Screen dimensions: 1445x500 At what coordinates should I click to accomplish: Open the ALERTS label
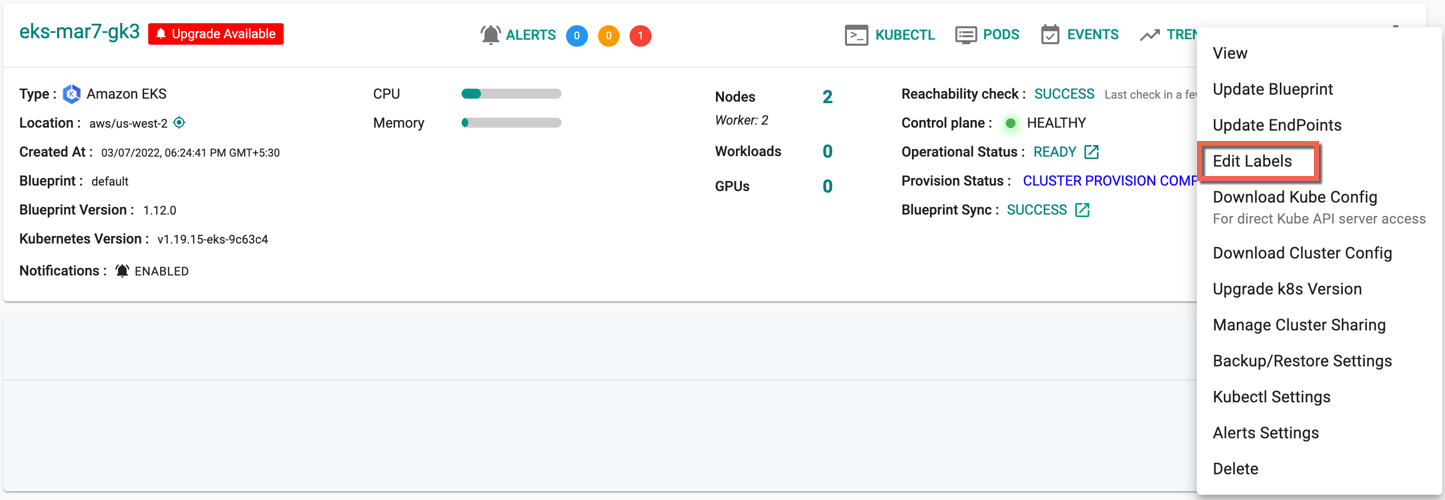click(531, 35)
